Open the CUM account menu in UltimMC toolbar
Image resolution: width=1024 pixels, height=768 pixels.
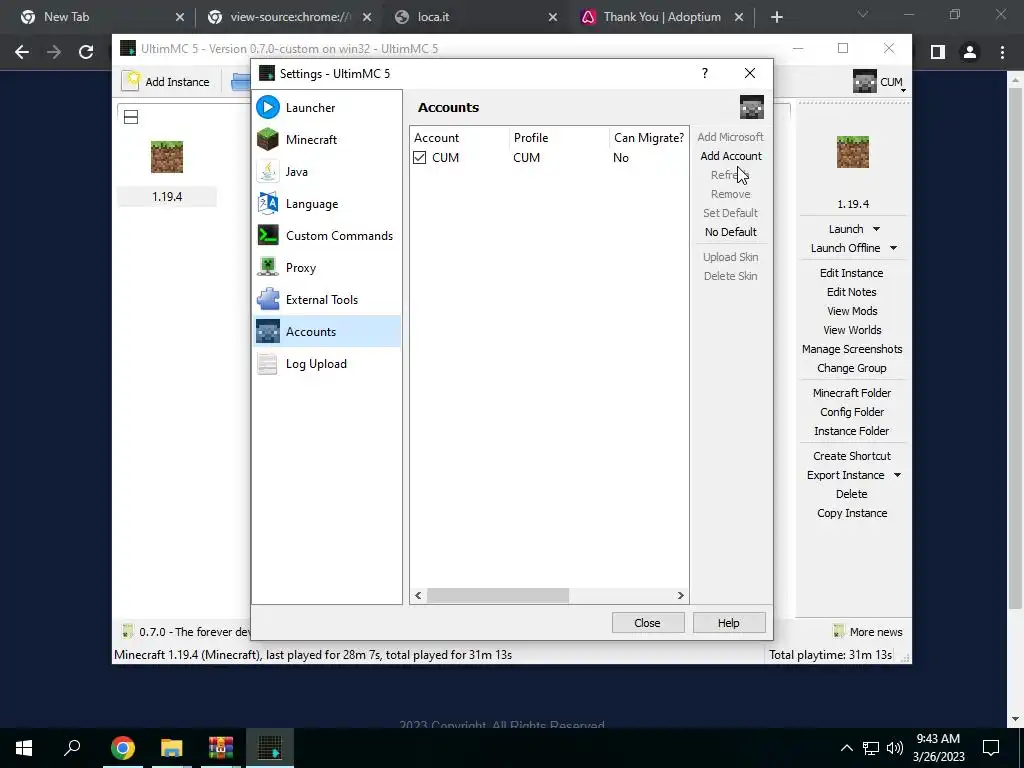(880, 82)
